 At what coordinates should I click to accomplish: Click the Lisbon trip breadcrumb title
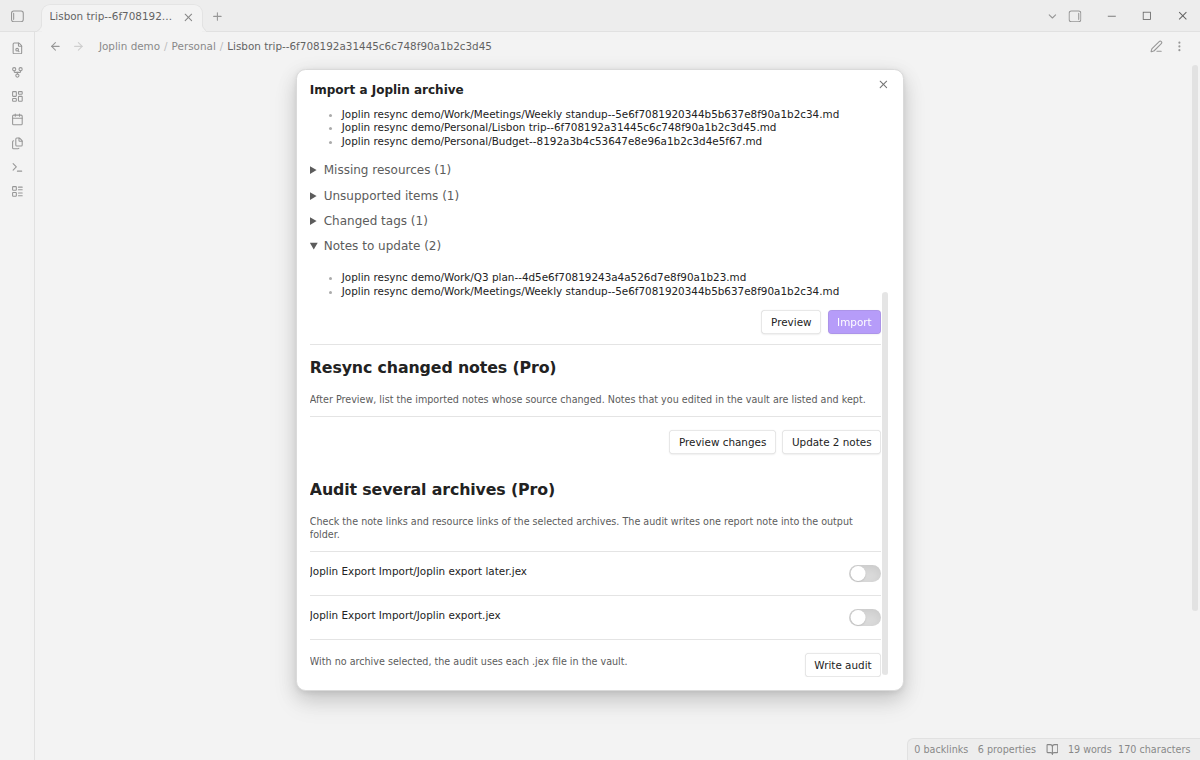pos(359,46)
